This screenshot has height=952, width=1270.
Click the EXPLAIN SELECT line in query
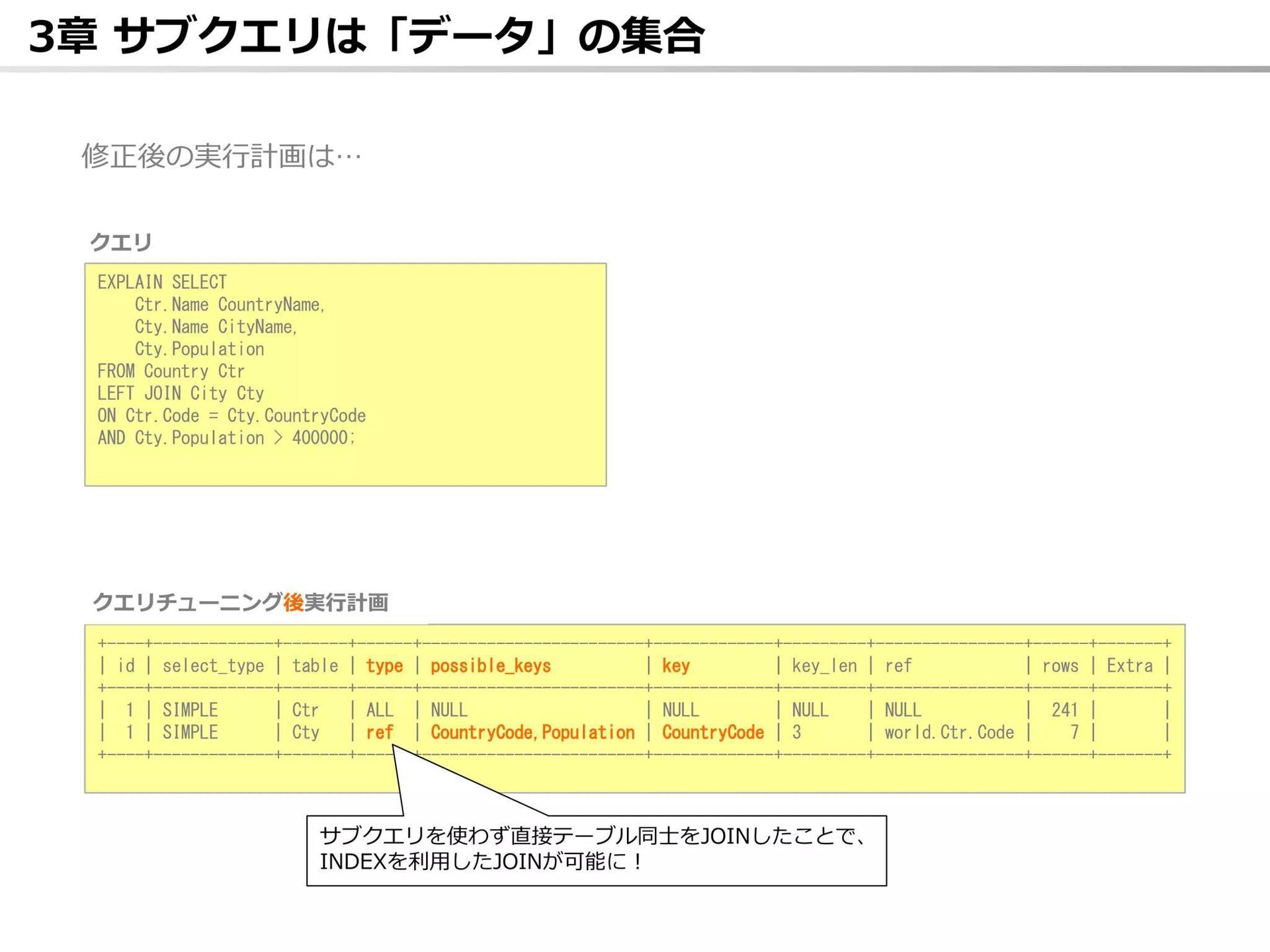click(x=162, y=282)
